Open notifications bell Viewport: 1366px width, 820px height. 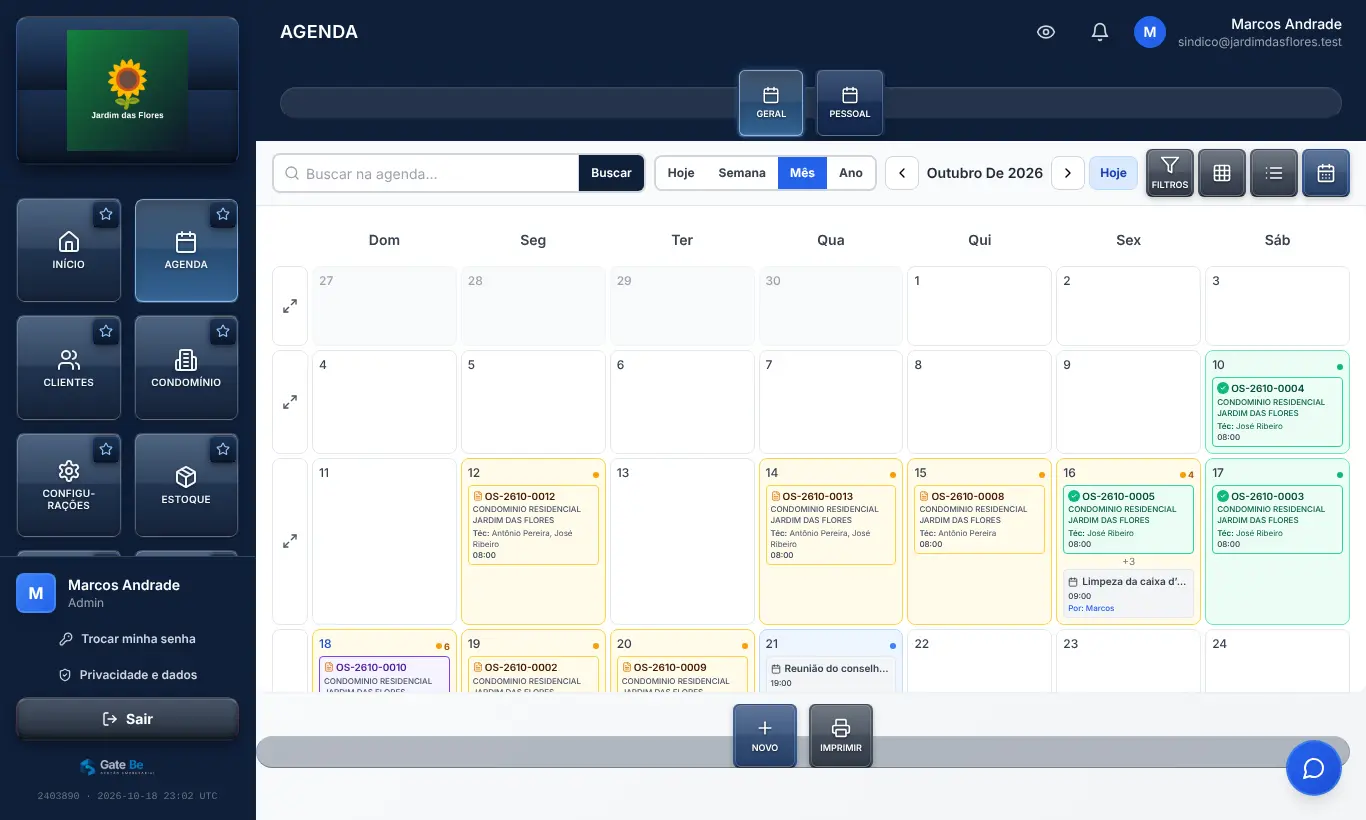click(x=1100, y=32)
